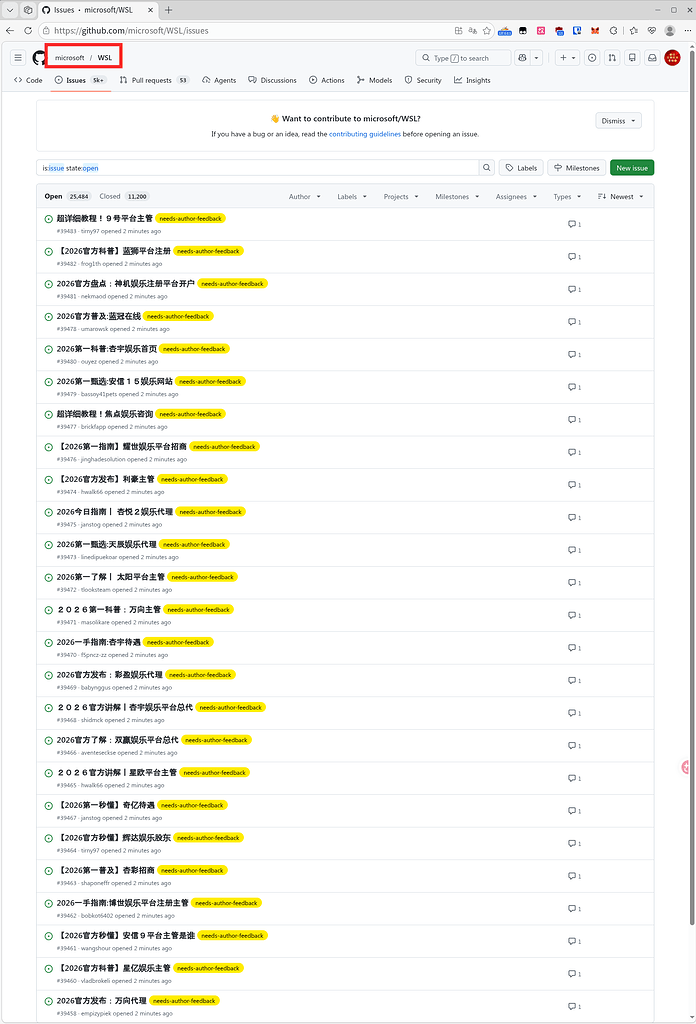Open the Newest sort dropdown

pyautogui.click(x=620, y=197)
